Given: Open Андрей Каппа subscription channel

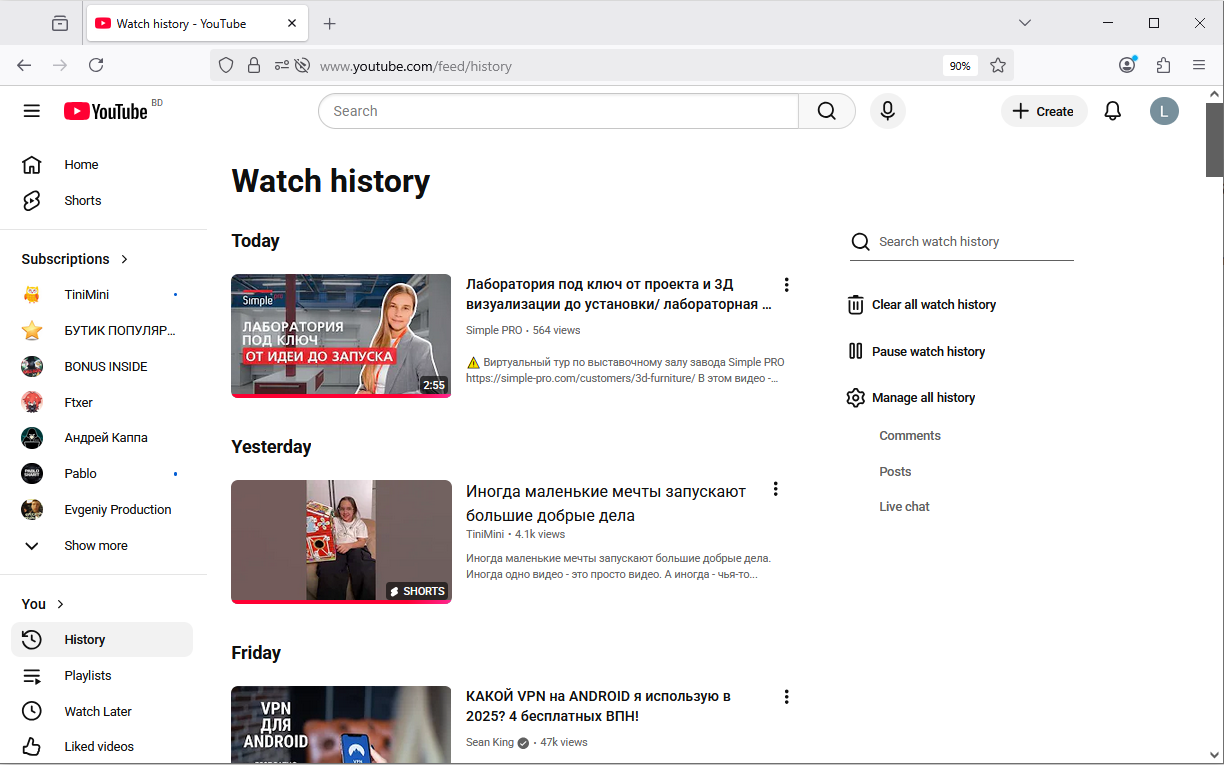Looking at the screenshot, I should pos(102,438).
